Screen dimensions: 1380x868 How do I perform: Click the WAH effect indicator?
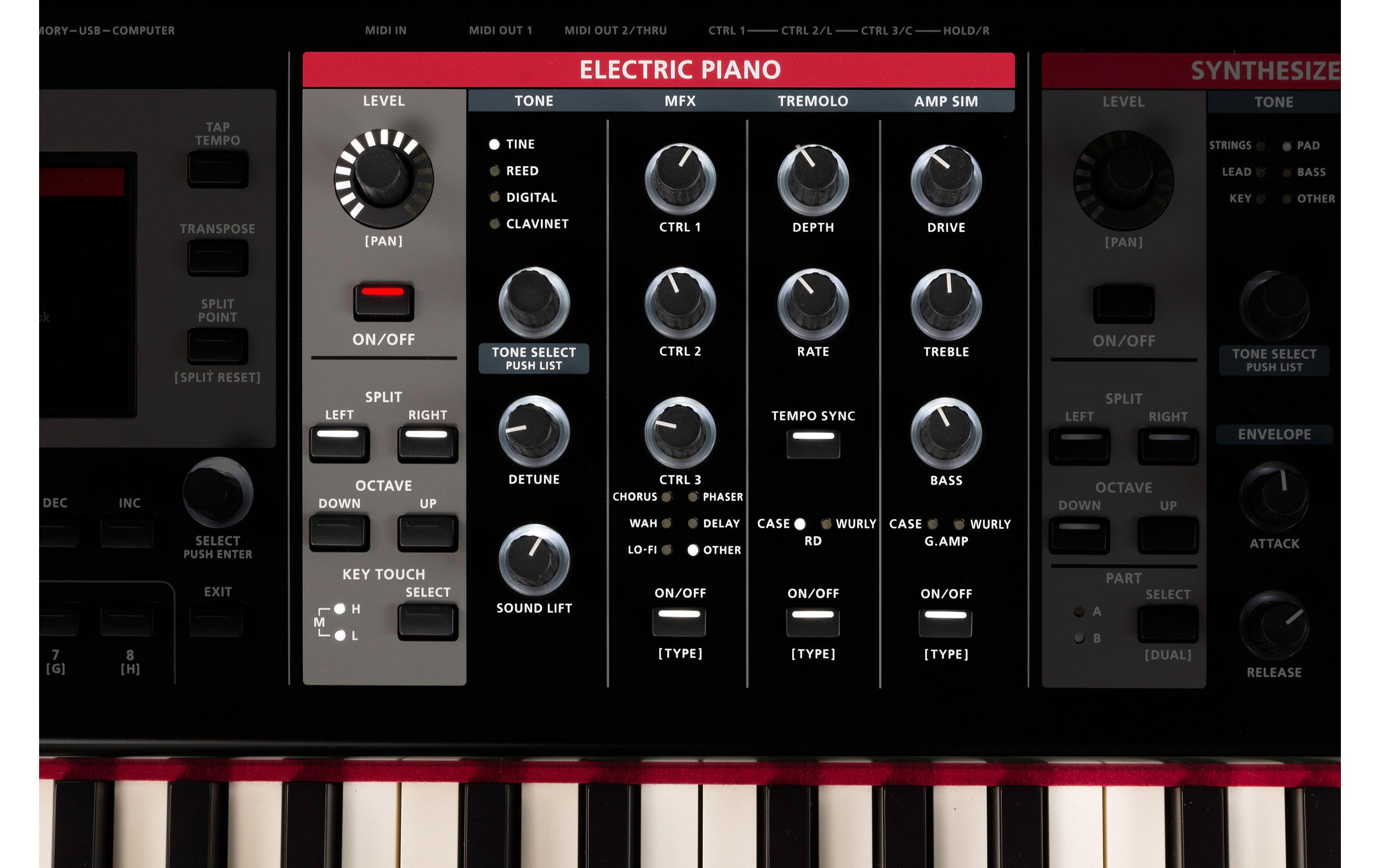coord(667,523)
